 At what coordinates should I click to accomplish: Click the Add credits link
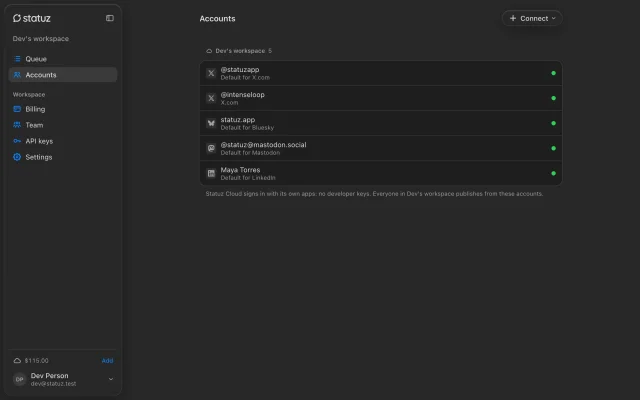107,360
